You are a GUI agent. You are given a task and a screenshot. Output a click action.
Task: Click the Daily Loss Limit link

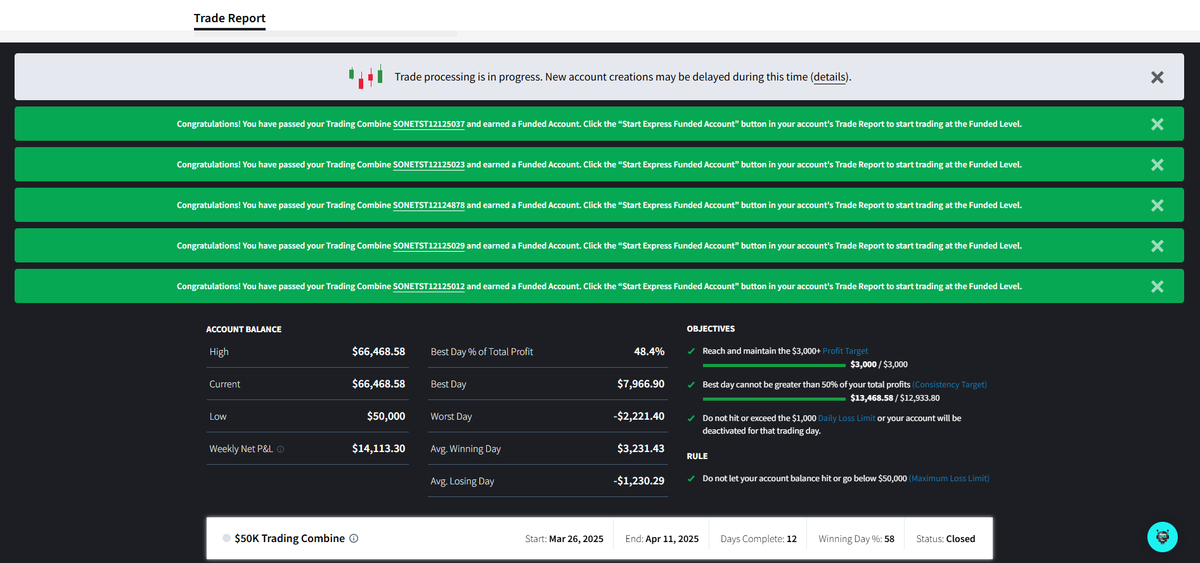click(x=845, y=418)
